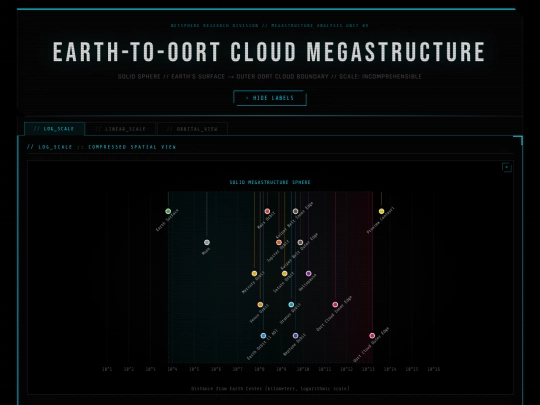Click the 10^8 axis tick label
Screen dimensions: 540x405
tap(259, 369)
